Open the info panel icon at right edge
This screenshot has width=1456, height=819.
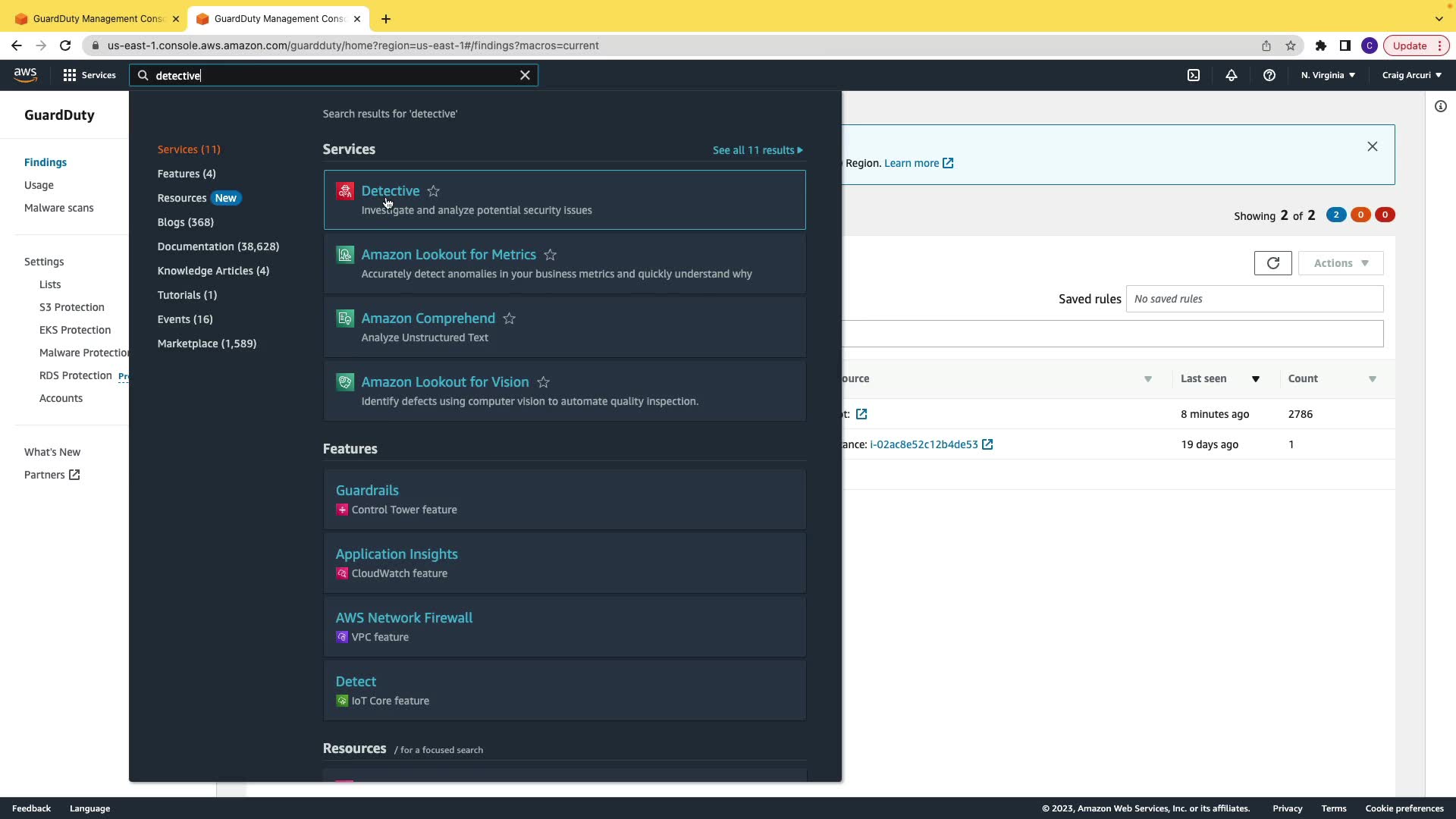pos(1441,107)
